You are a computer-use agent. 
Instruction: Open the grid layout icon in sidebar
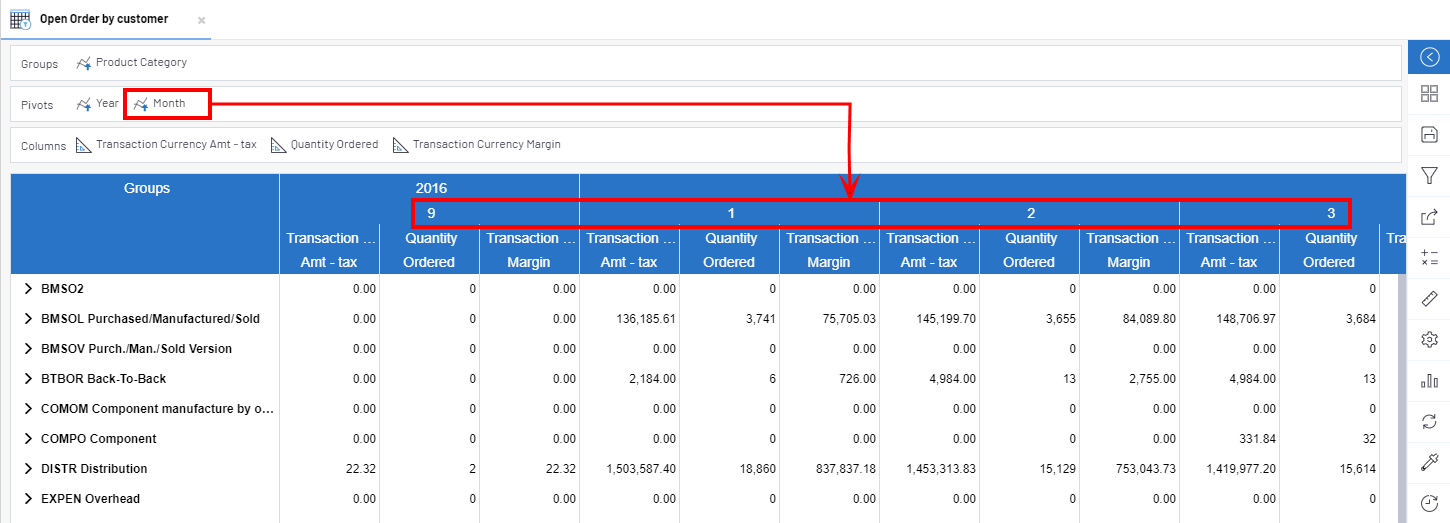coord(1429,94)
